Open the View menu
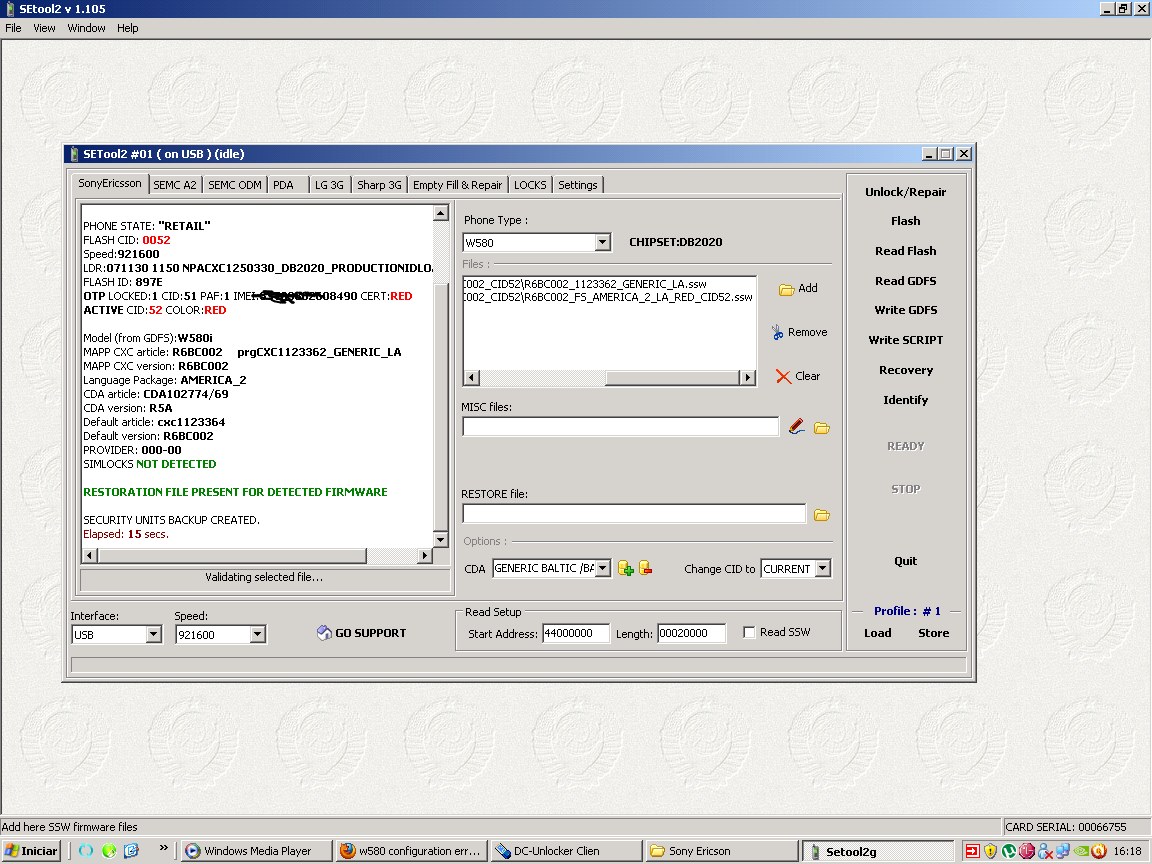Screen dimensions: 1152x864 coord(44,28)
